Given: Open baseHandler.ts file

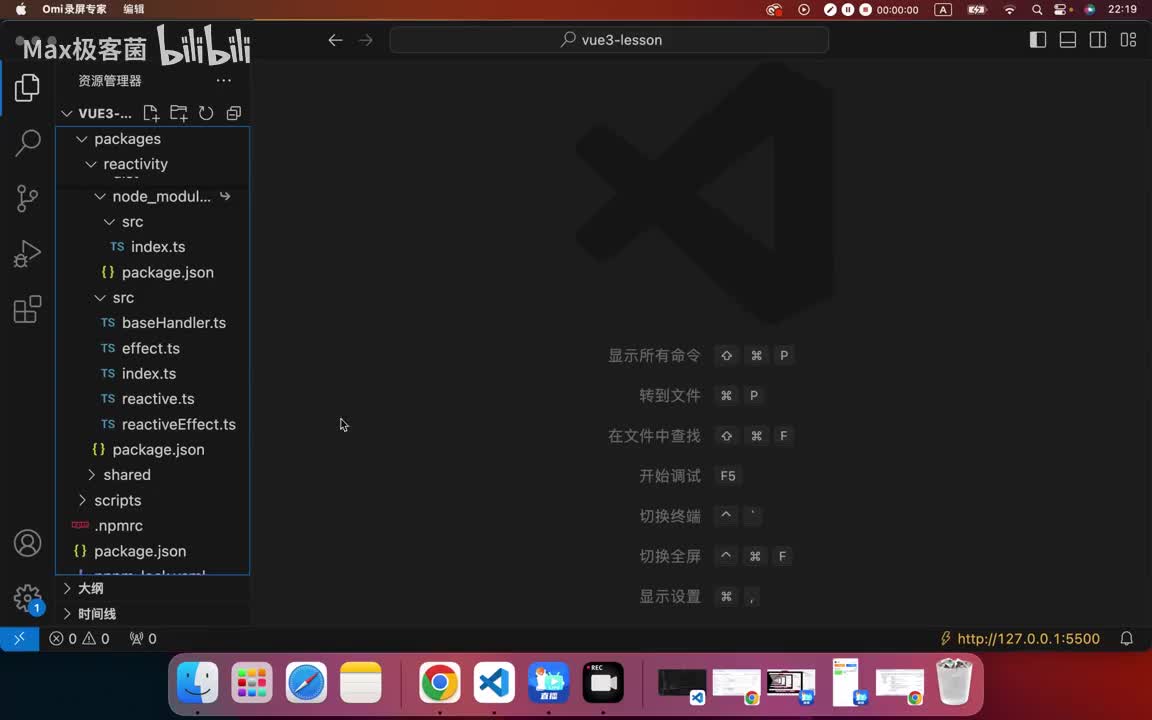Looking at the screenshot, I should pyautogui.click(x=153, y=323).
